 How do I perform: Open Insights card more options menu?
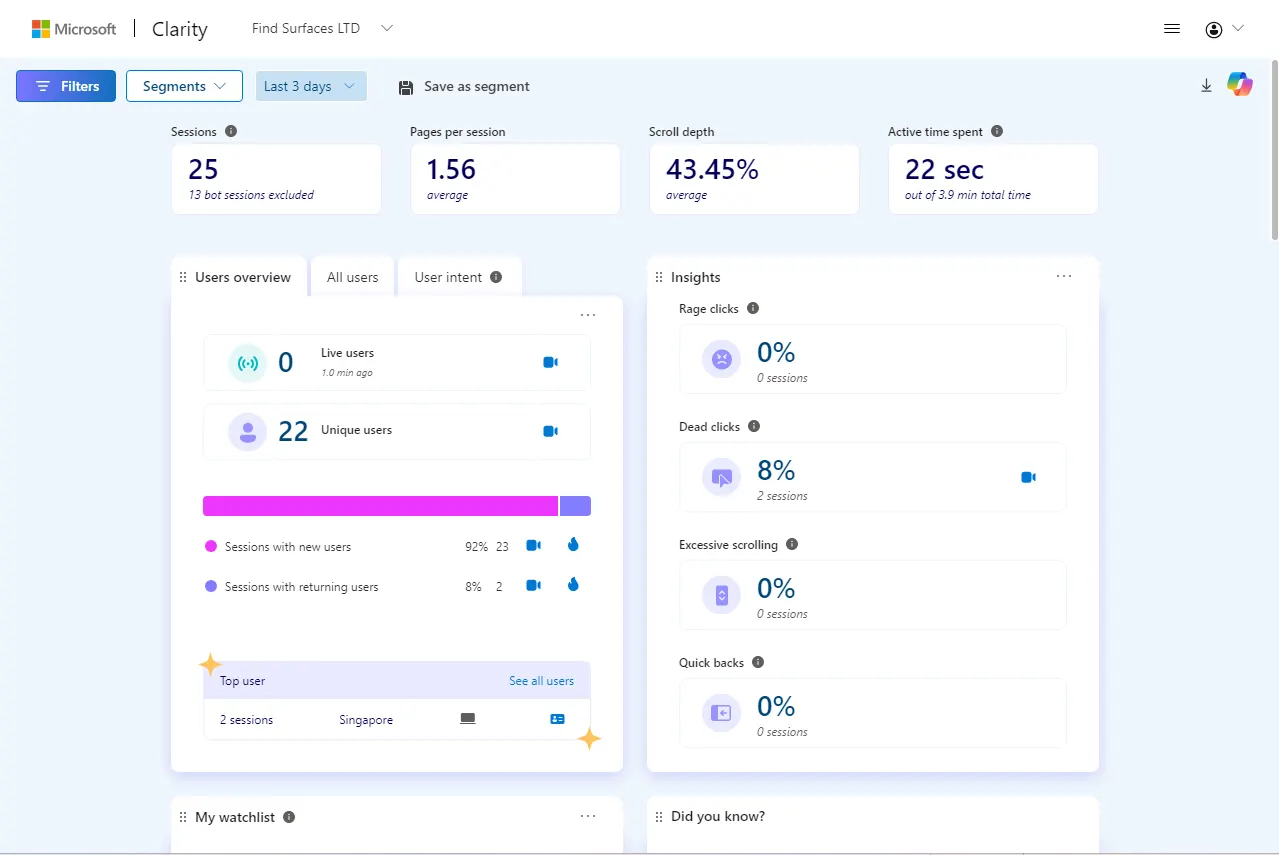coord(1064,276)
